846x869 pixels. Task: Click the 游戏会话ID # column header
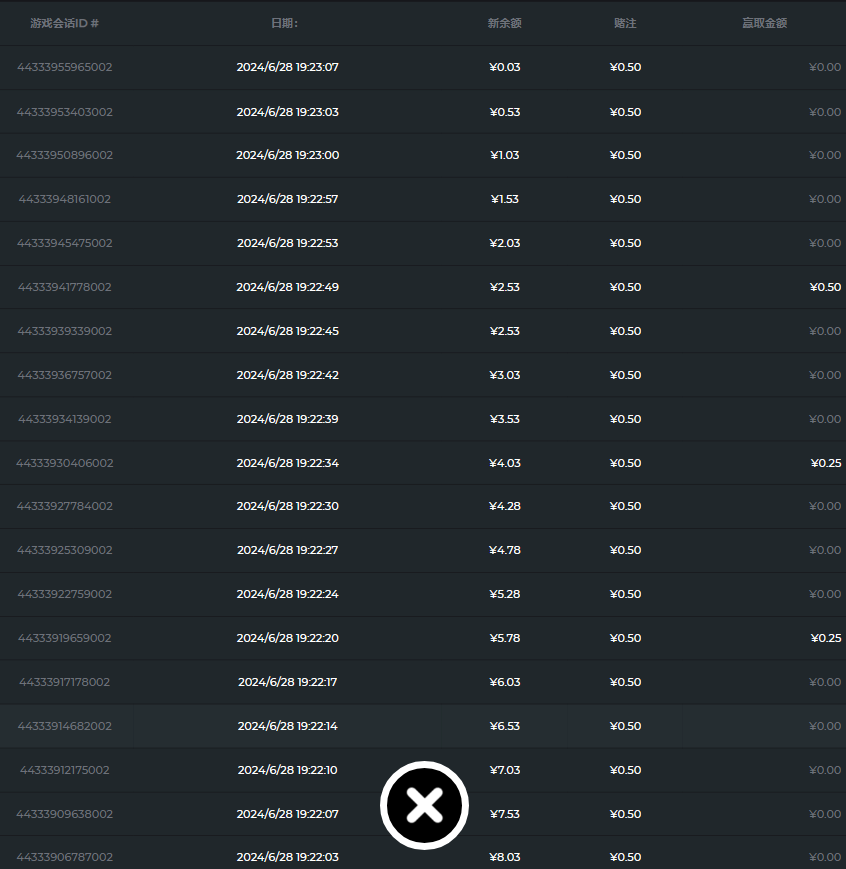(64, 23)
